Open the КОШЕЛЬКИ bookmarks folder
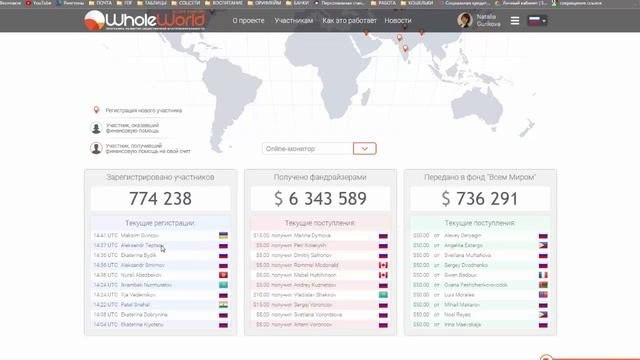 [417, 3]
